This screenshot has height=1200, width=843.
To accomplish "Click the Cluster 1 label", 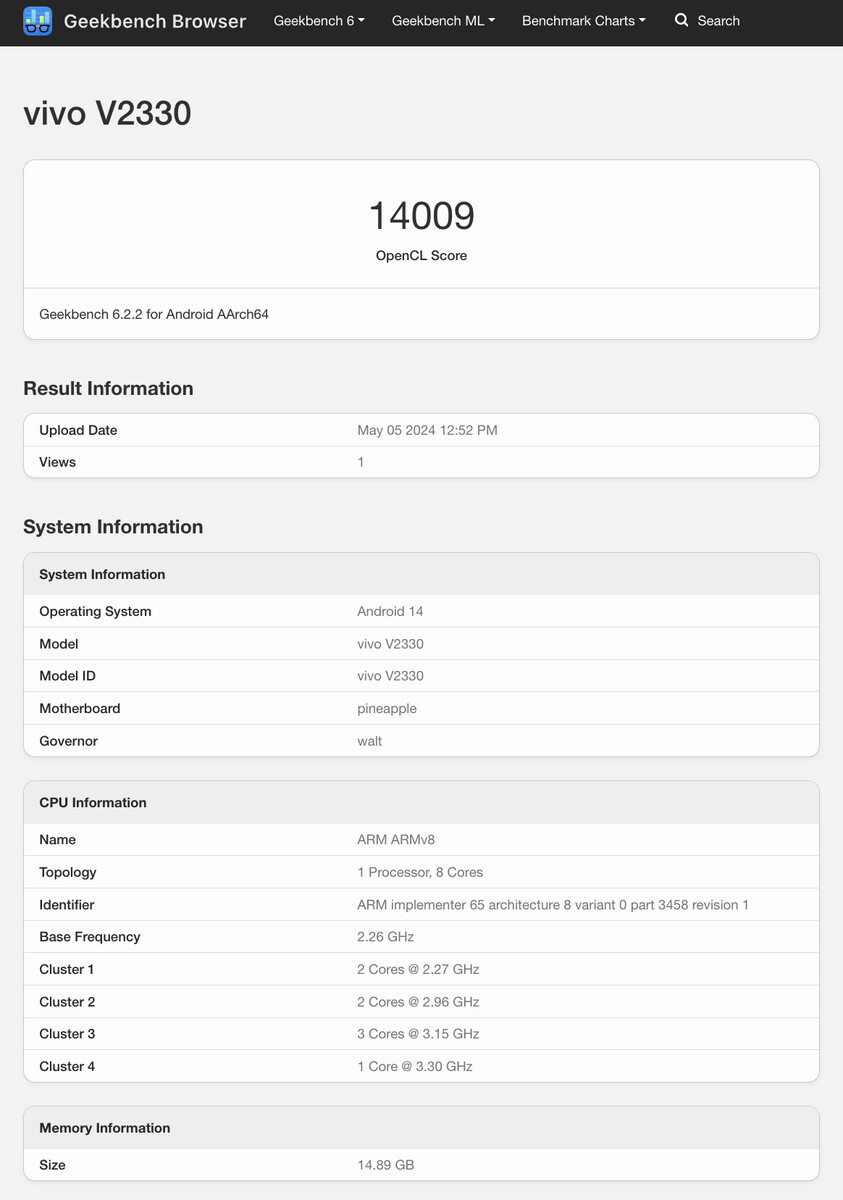I will pos(67,969).
